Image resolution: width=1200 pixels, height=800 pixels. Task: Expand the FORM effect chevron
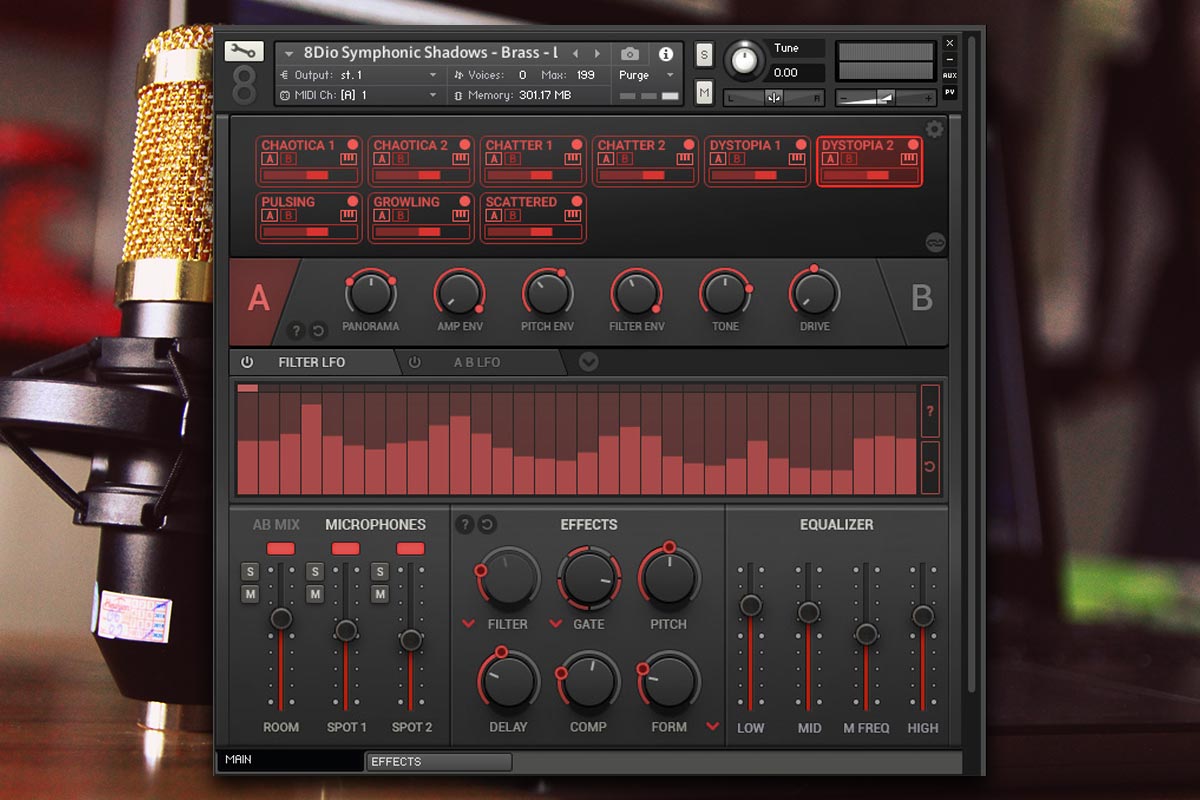pyautogui.click(x=713, y=726)
